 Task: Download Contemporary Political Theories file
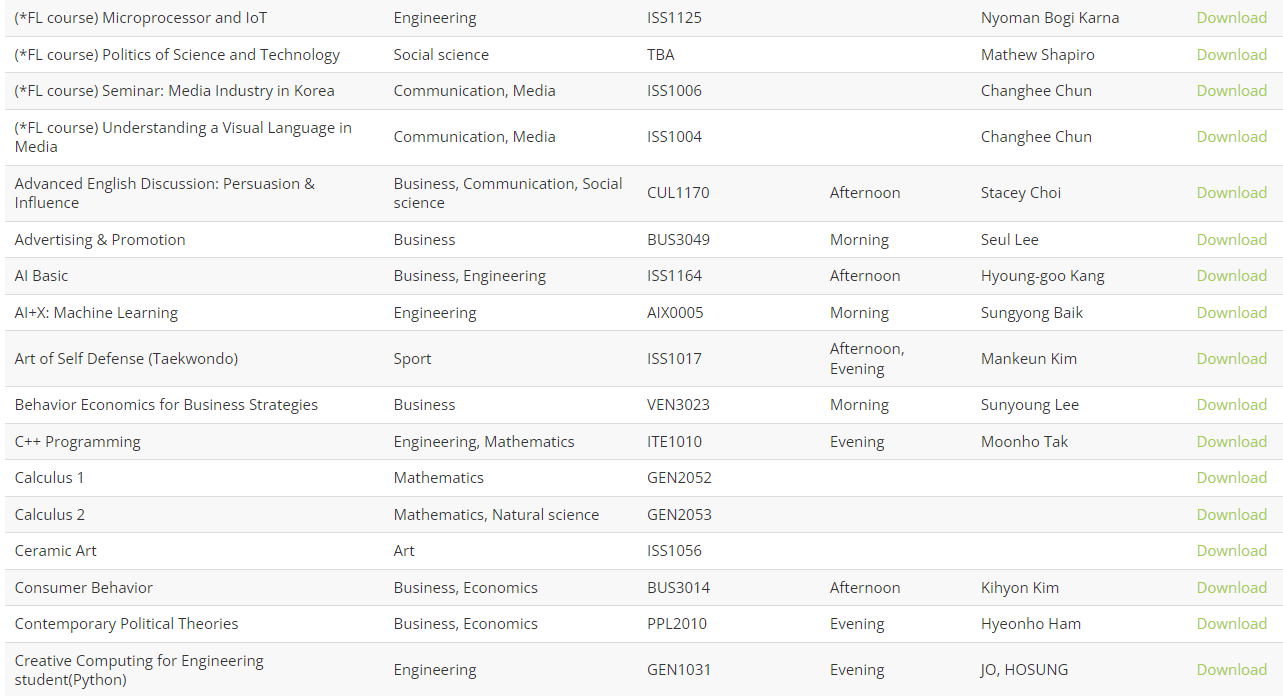[x=1231, y=624]
